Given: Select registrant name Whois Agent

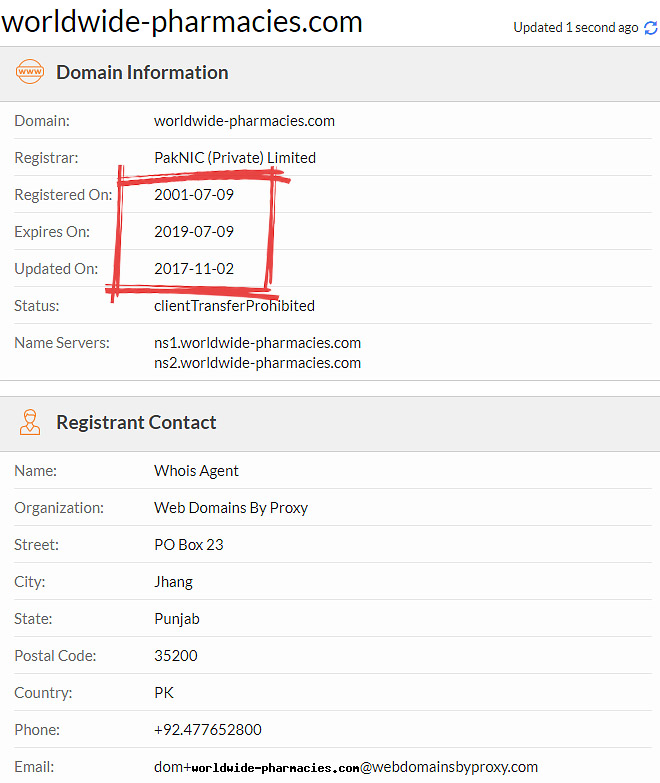Looking at the screenshot, I should pos(196,471).
